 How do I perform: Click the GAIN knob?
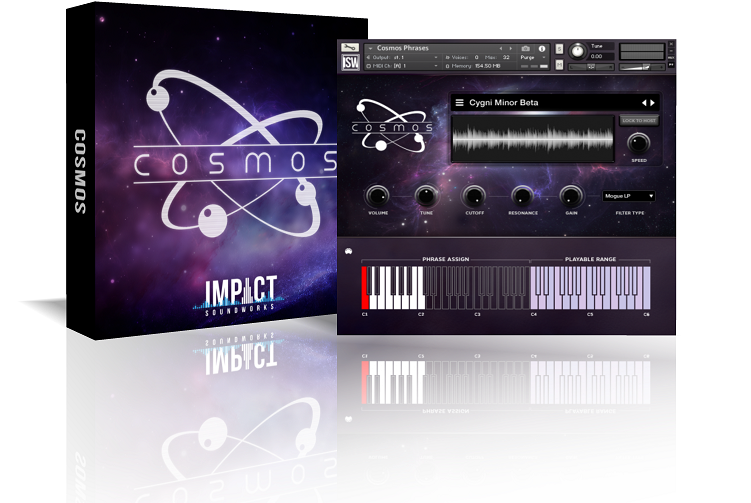pos(571,195)
